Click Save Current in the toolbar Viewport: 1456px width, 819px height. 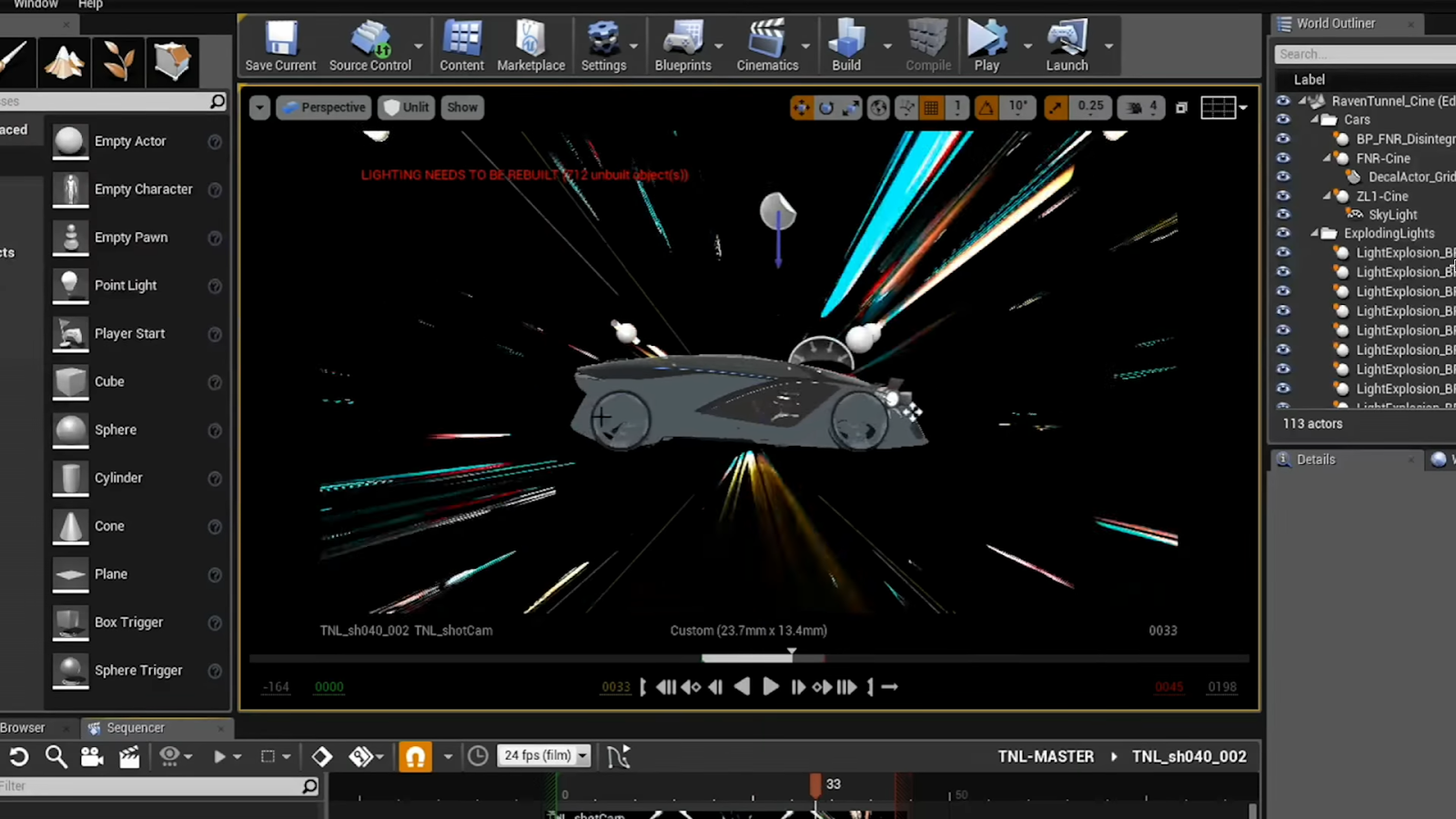[280, 45]
